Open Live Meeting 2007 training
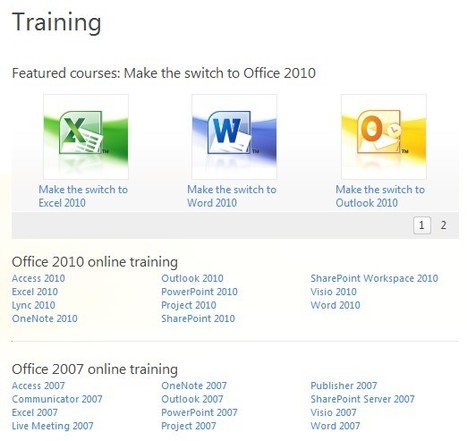Viewport: 467px width, 441px height. pyautogui.click(x=53, y=426)
